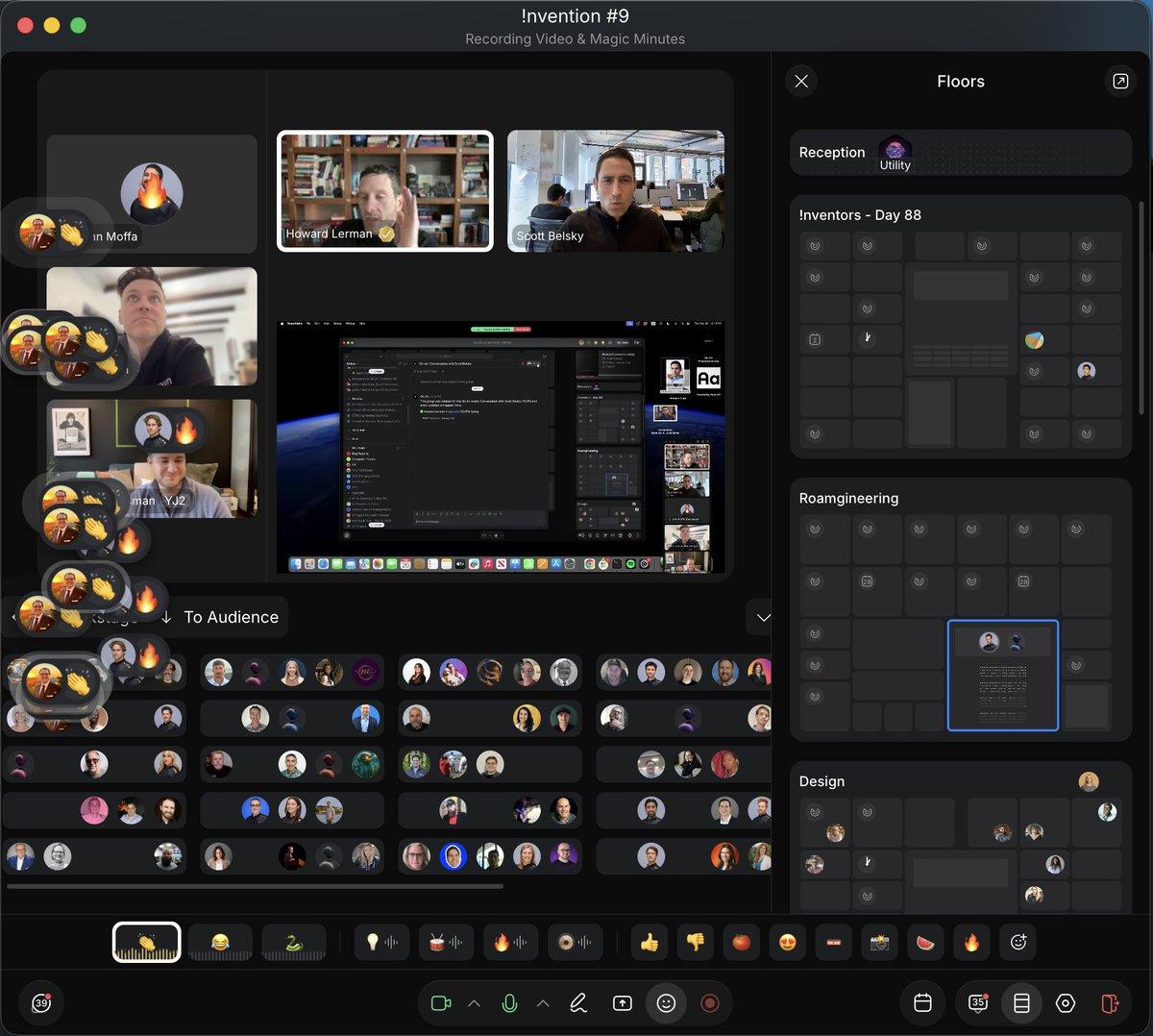
Task: Disable your camera
Action: (440, 1002)
